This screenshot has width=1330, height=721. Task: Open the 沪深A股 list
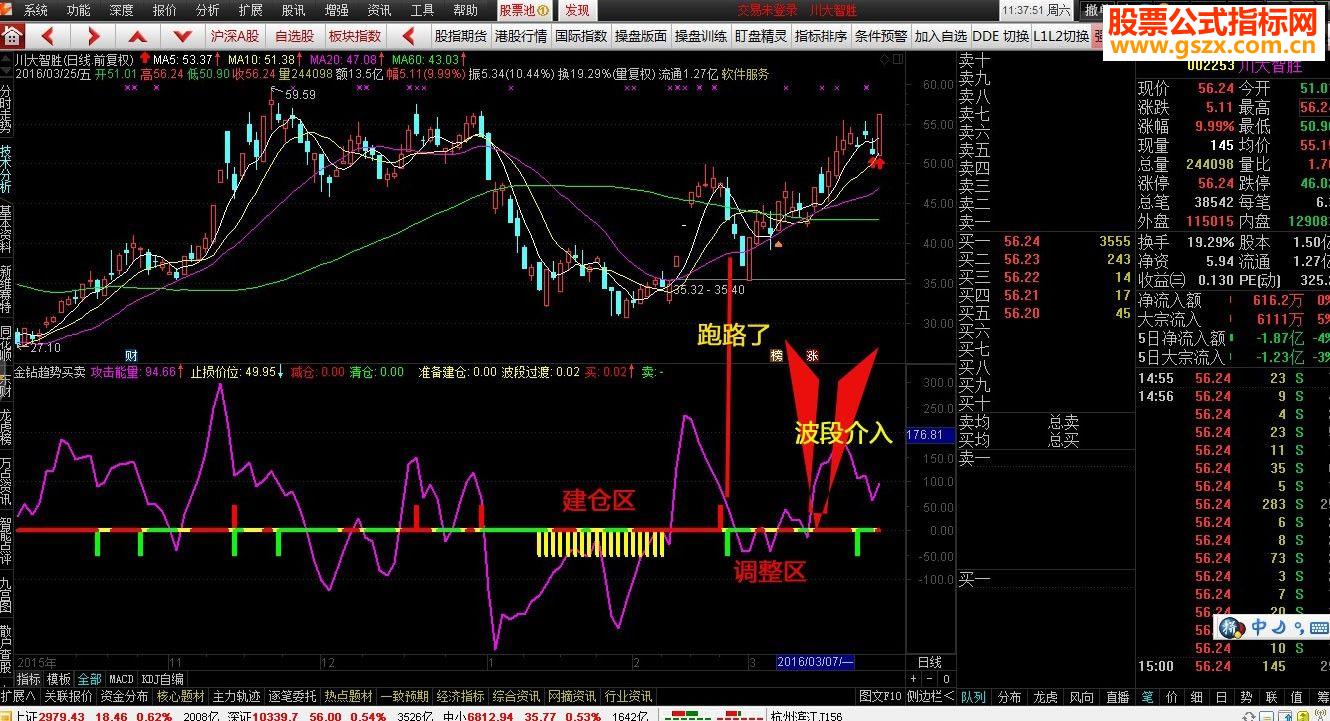pyautogui.click(x=234, y=36)
